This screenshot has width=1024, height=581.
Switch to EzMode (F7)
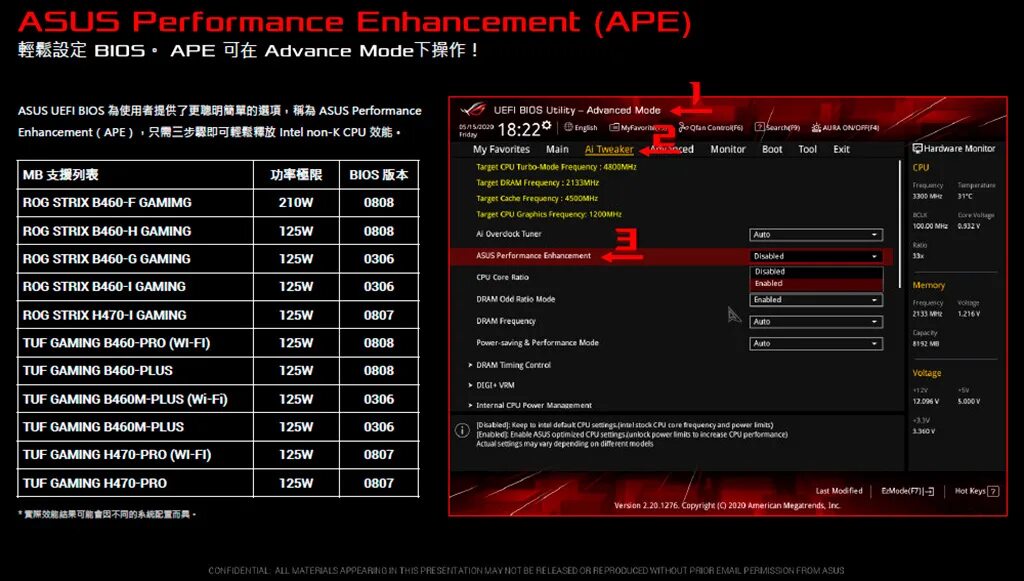(x=908, y=491)
